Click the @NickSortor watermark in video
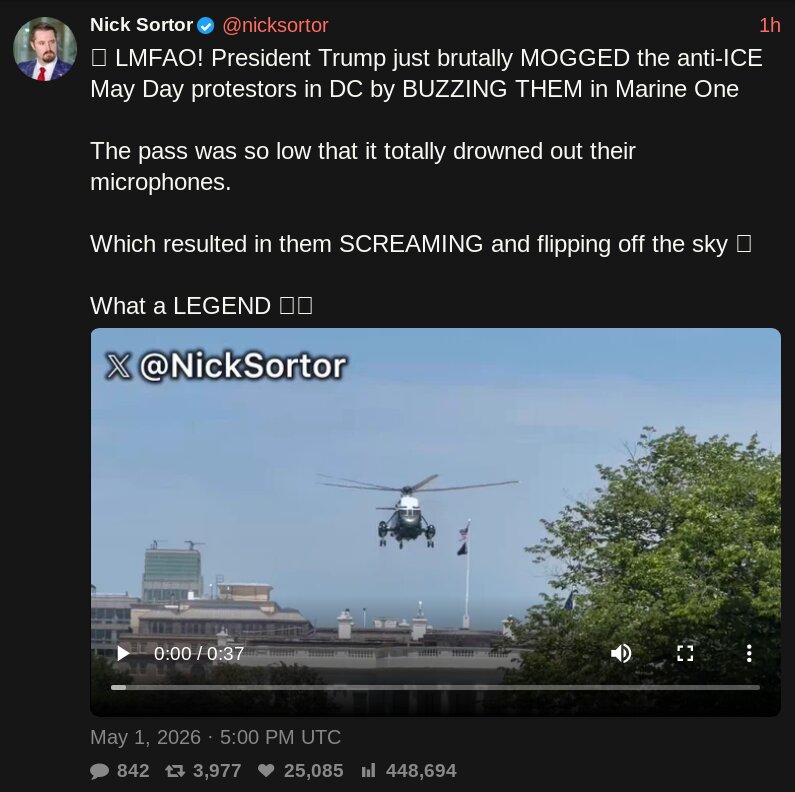The width and height of the screenshot is (795, 792). point(226,366)
